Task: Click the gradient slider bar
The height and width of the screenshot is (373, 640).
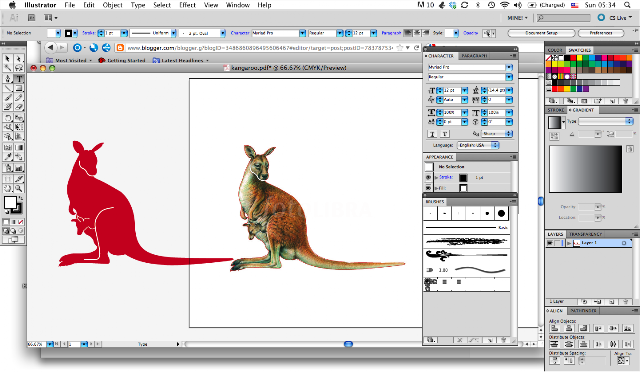Action: coord(585,169)
